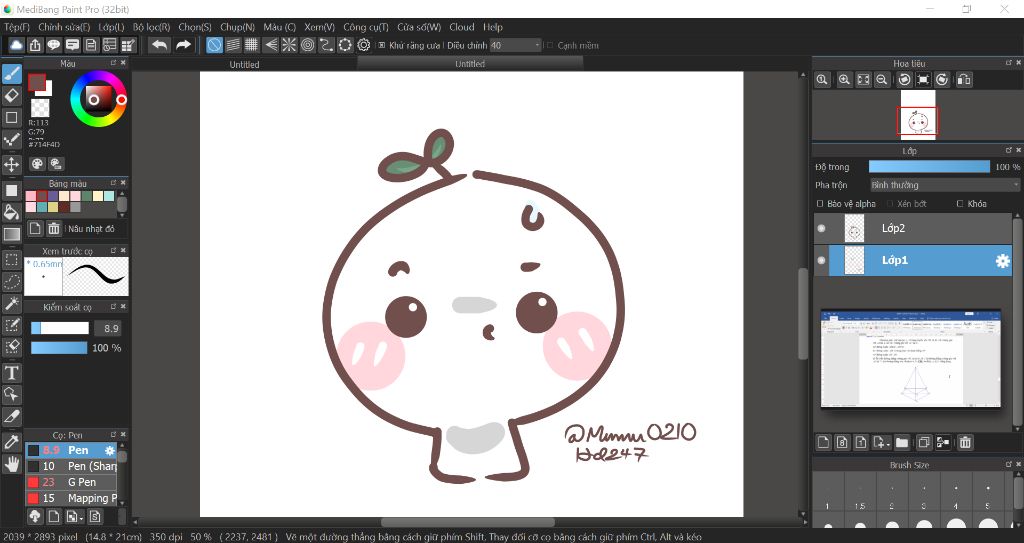Toggle the Khử răng cưa checkbox
This screenshot has height=543, width=1024.
382,46
